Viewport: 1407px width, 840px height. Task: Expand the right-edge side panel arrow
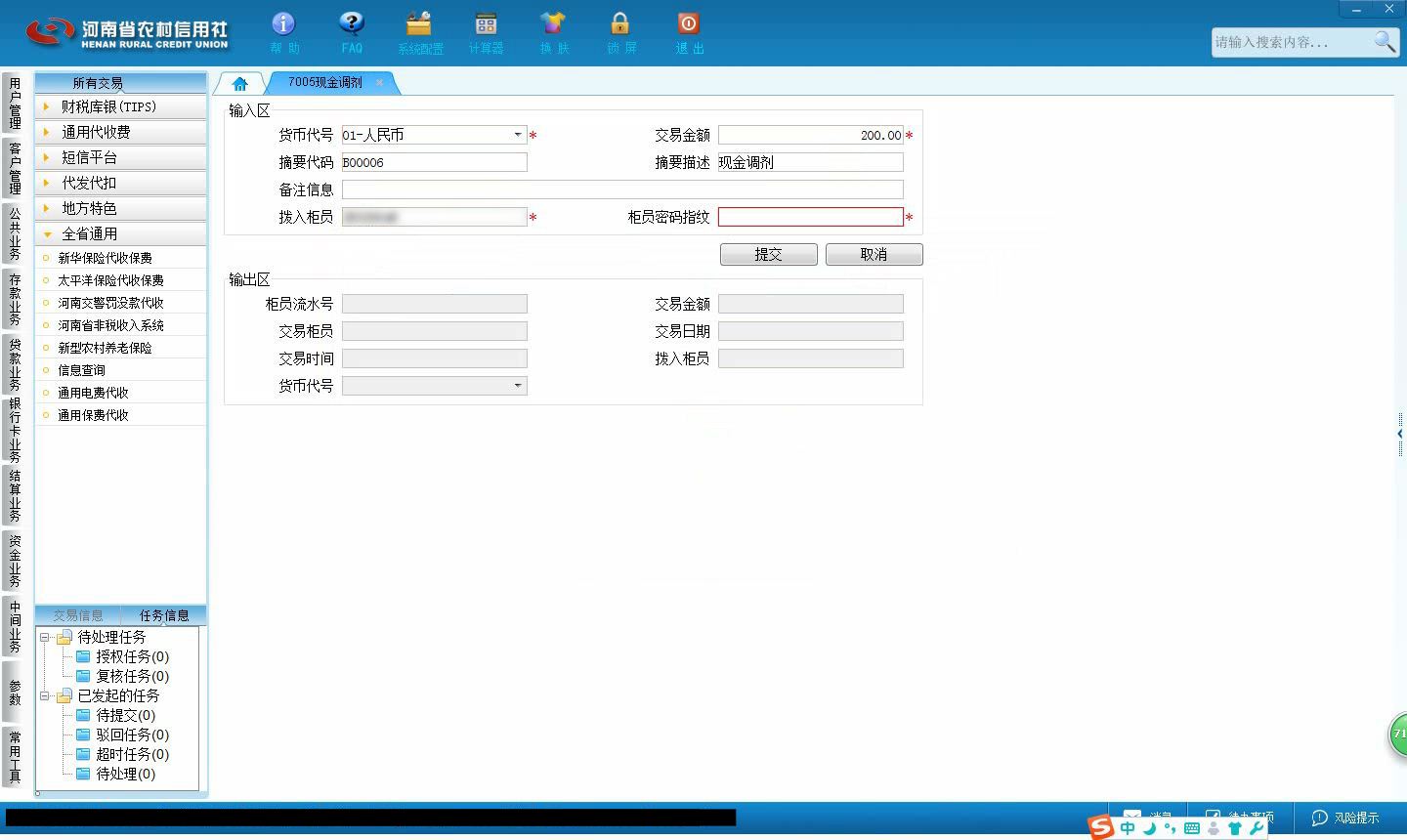pos(1400,434)
